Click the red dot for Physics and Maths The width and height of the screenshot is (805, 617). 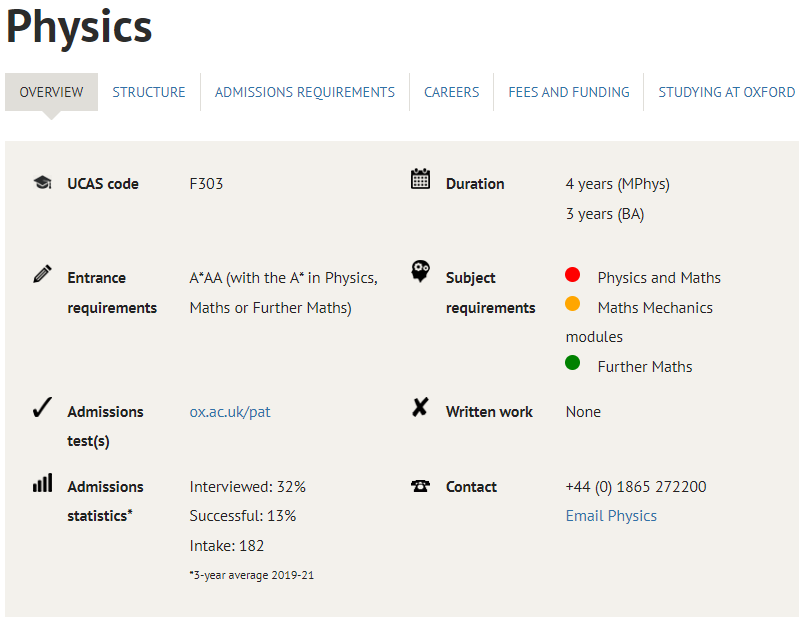(x=572, y=275)
